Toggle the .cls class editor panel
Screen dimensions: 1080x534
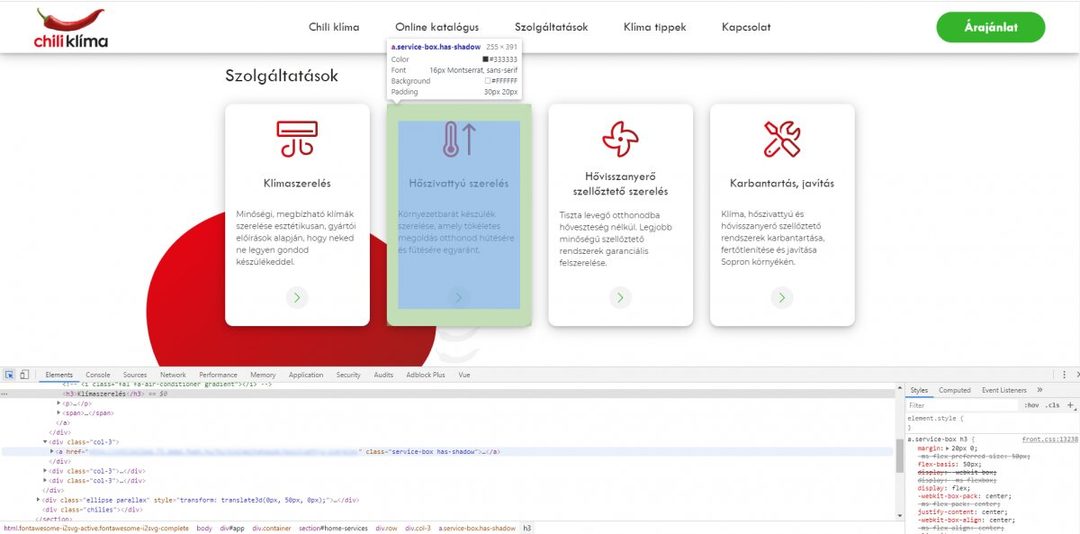1054,406
